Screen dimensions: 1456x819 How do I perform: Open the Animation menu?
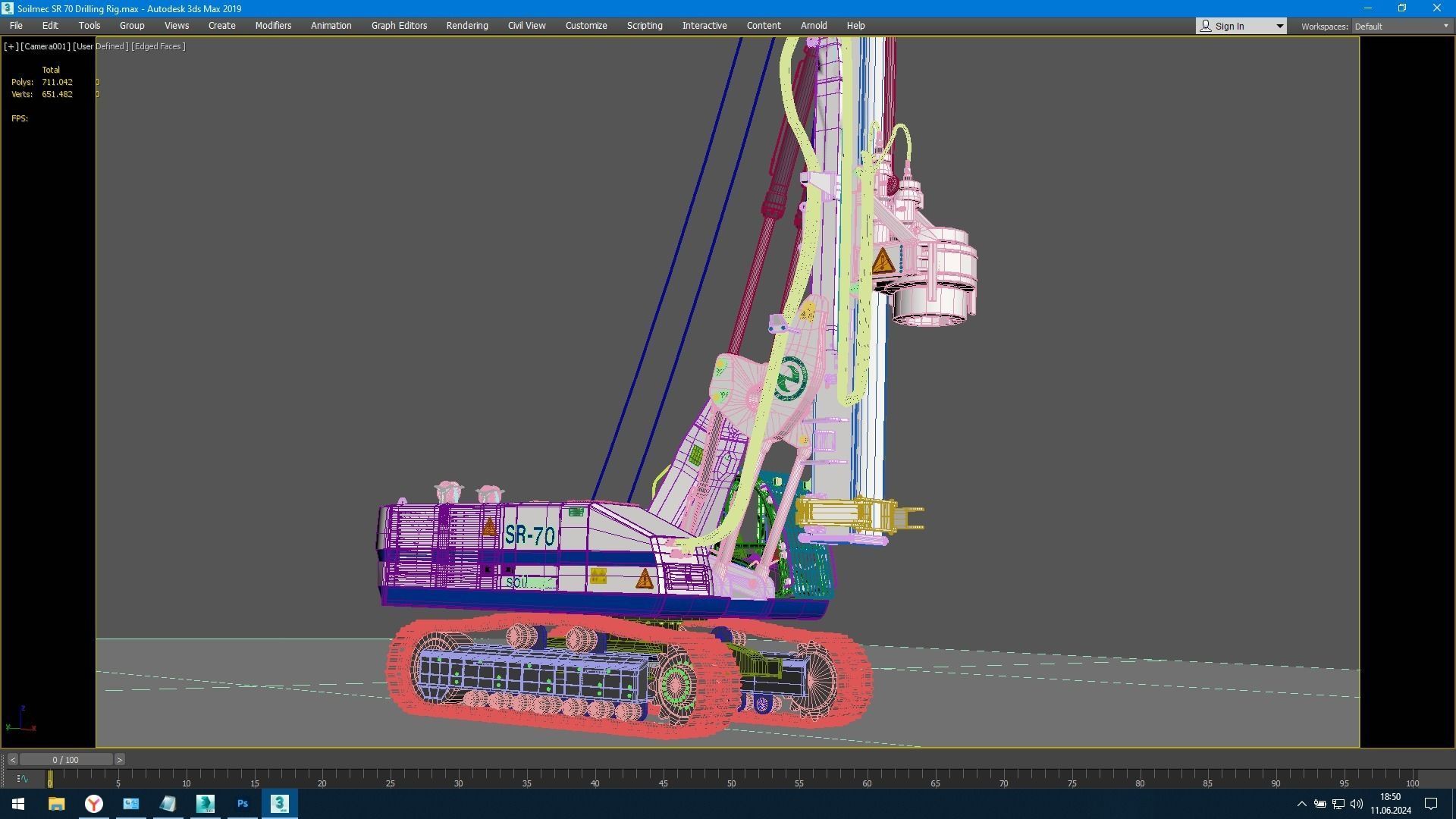pos(331,26)
